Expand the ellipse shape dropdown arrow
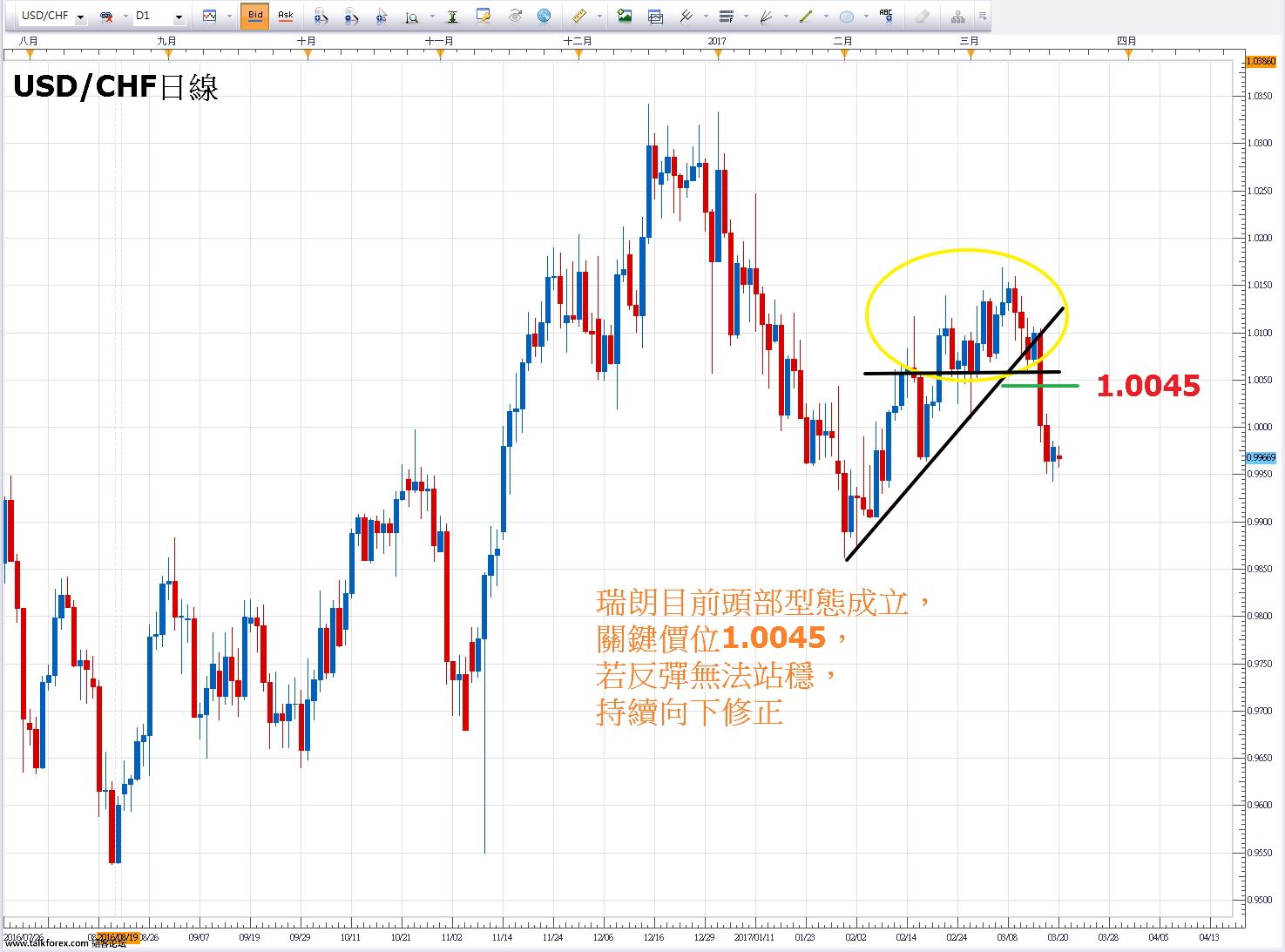The image size is (1285, 952). pyautogui.click(x=866, y=17)
